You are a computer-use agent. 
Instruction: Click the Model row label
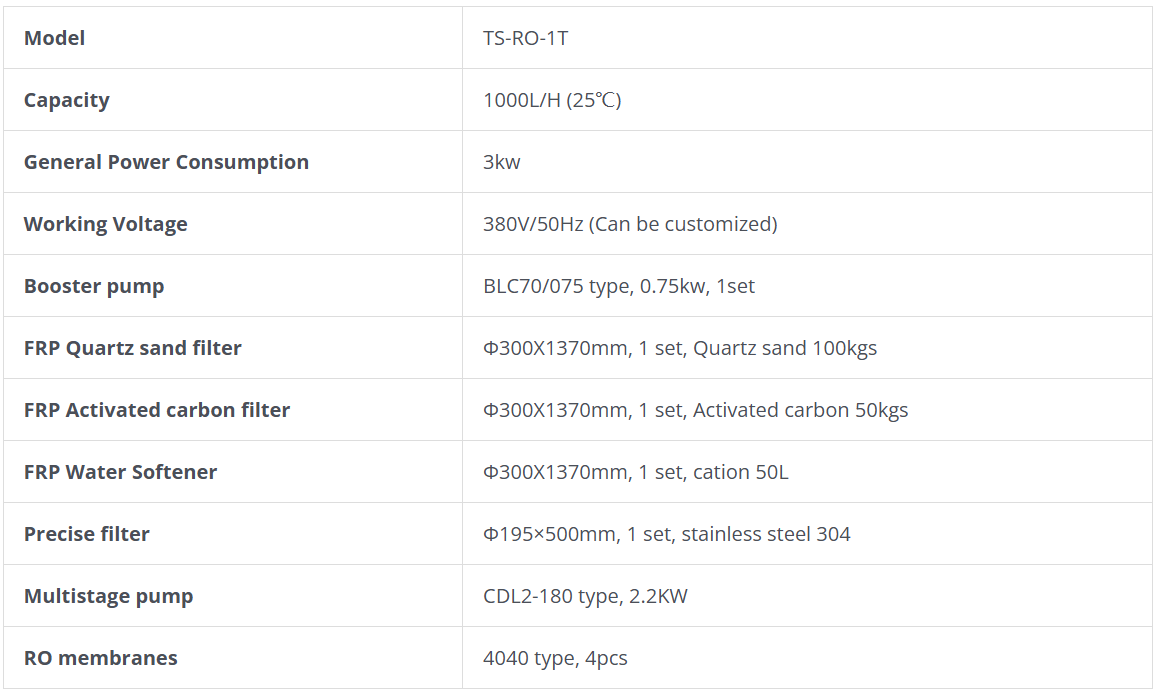(55, 38)
